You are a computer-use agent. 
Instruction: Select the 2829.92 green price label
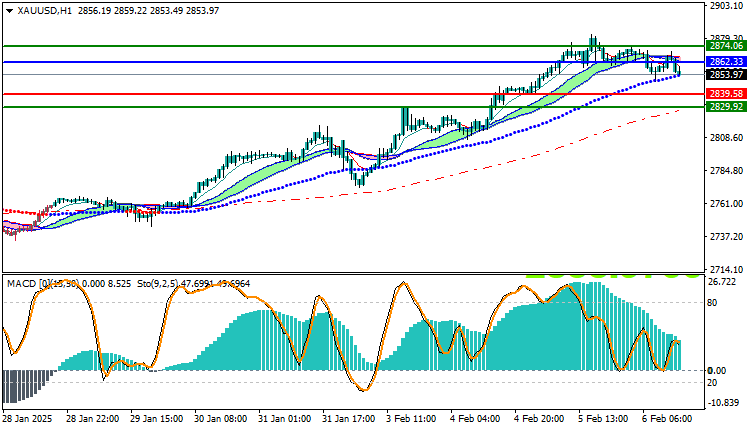(x=726, y=107)
